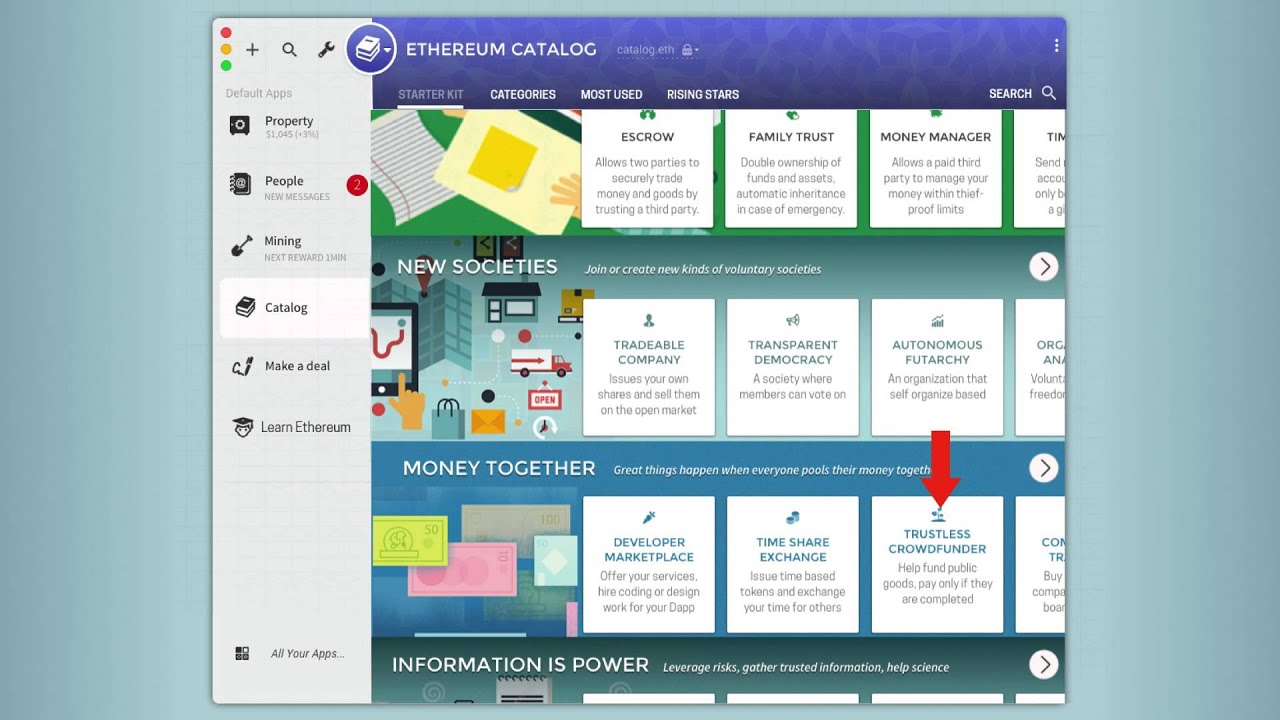This screenshot has height=720, width=1280.
Task: Click the three-dot menu in header
Action: (1056, 46)
